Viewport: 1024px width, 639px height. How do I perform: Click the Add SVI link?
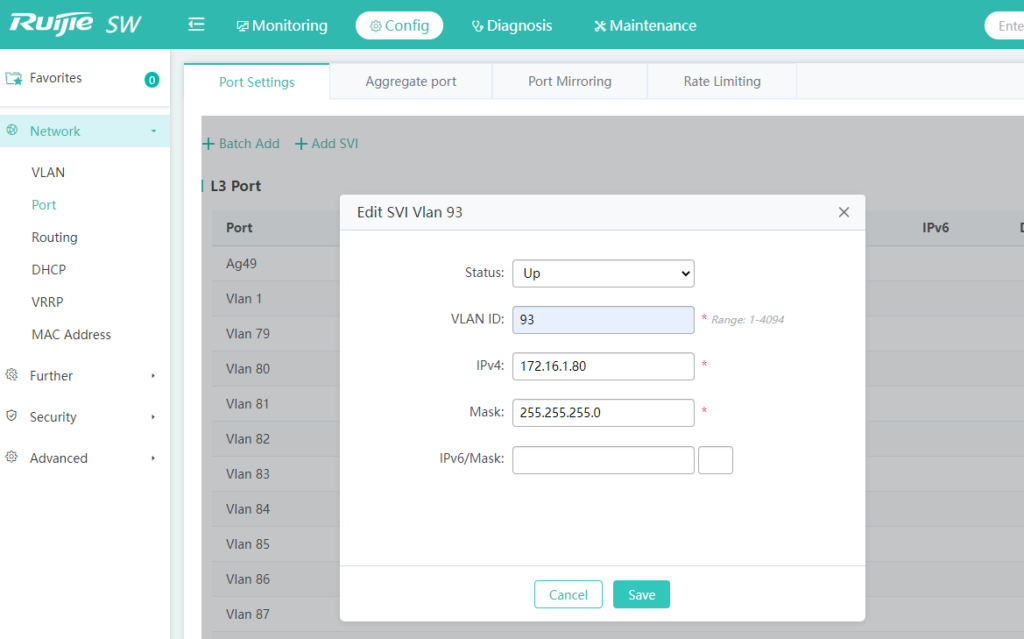(326, 143)
